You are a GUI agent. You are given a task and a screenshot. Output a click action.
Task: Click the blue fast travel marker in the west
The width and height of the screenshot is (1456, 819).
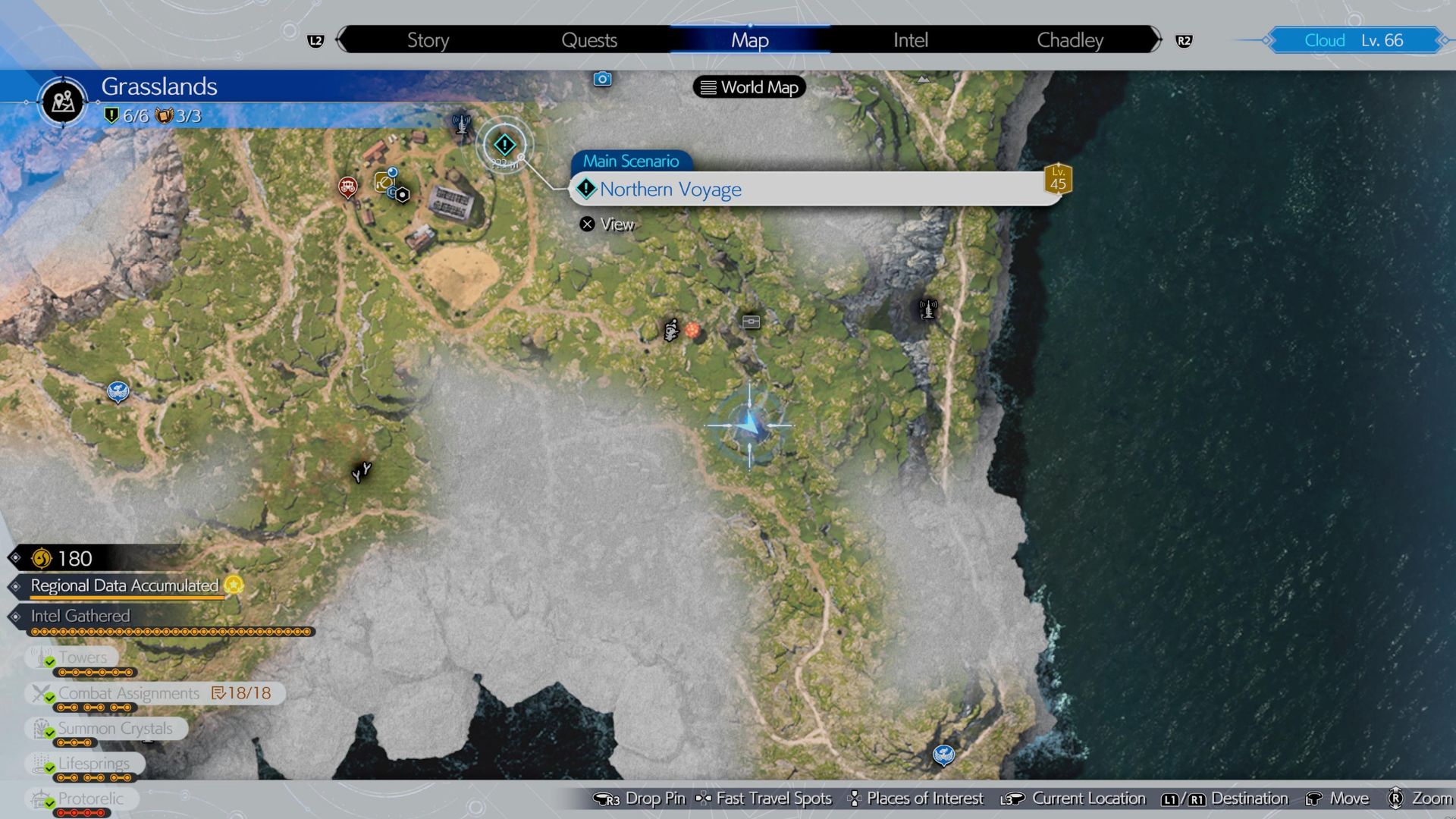[118, 391]
